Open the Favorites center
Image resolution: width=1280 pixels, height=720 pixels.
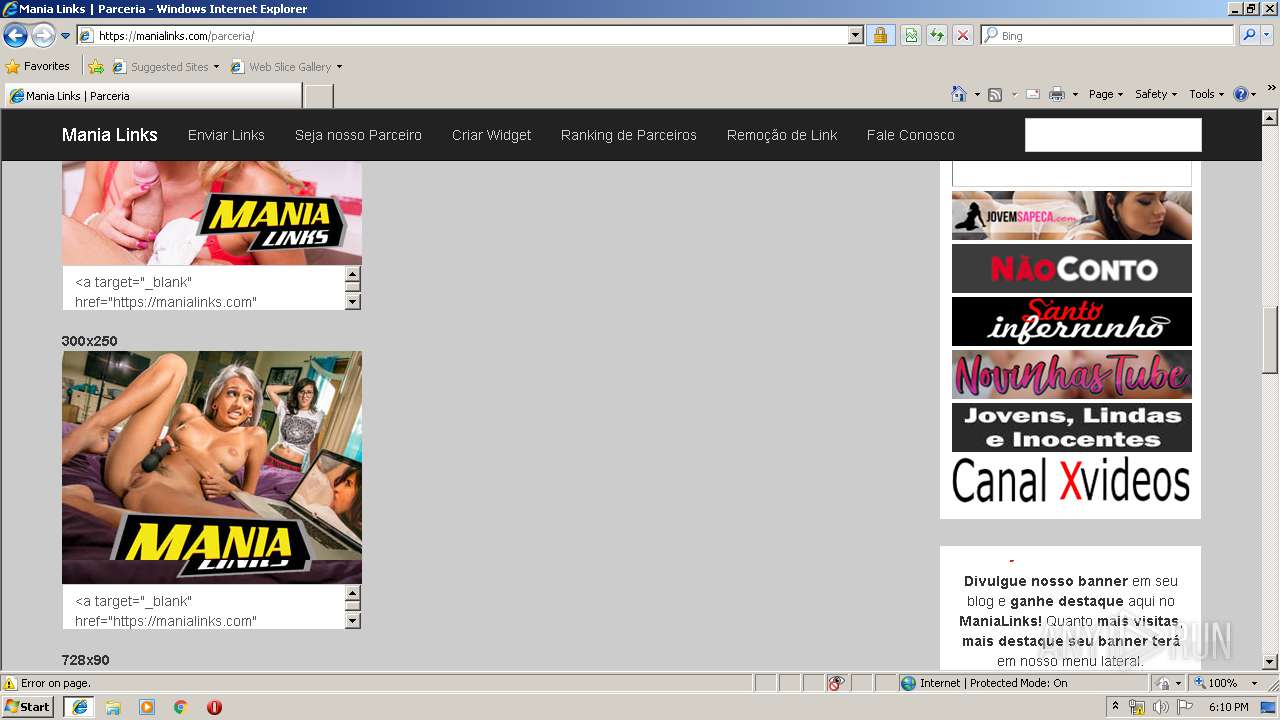click(x=38, y=67)
